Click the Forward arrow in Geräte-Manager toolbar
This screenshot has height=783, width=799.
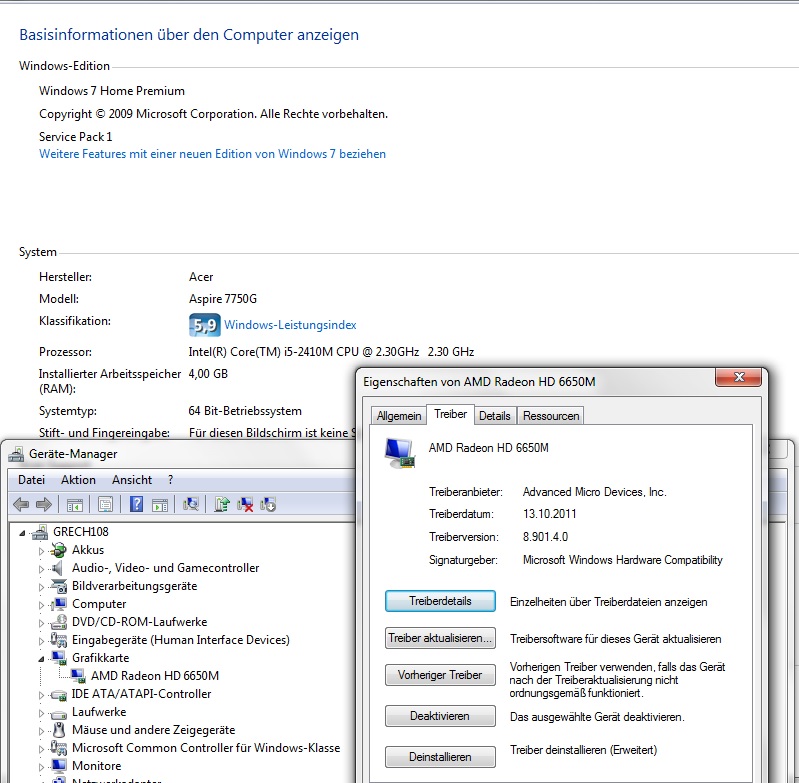click(44, 504)
